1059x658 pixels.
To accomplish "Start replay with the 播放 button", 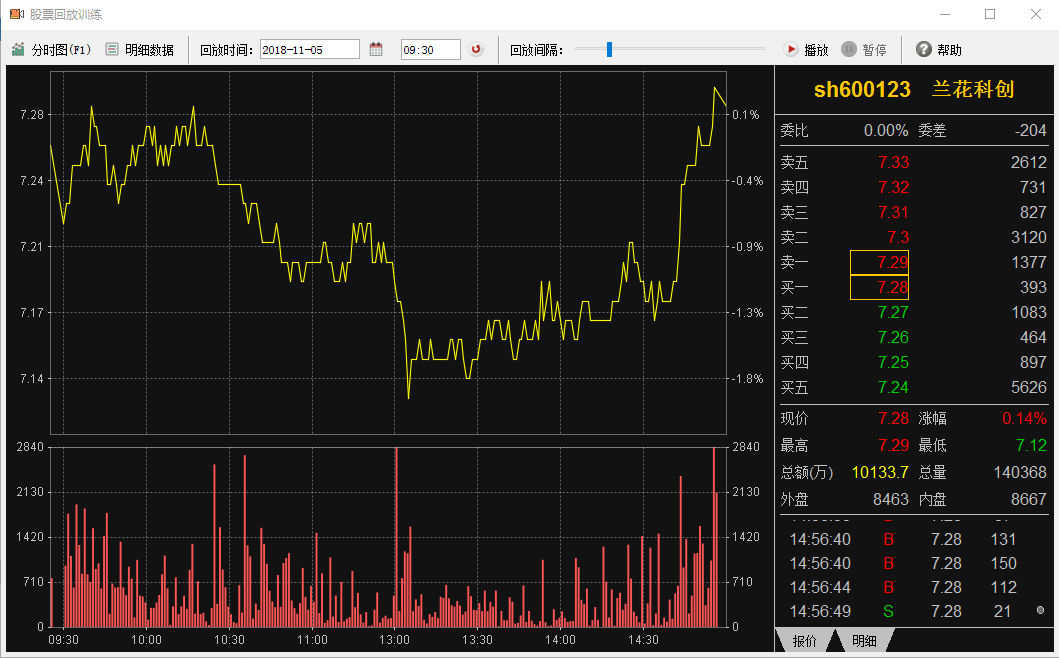I will pyautogui.click(x=806, y=49).
